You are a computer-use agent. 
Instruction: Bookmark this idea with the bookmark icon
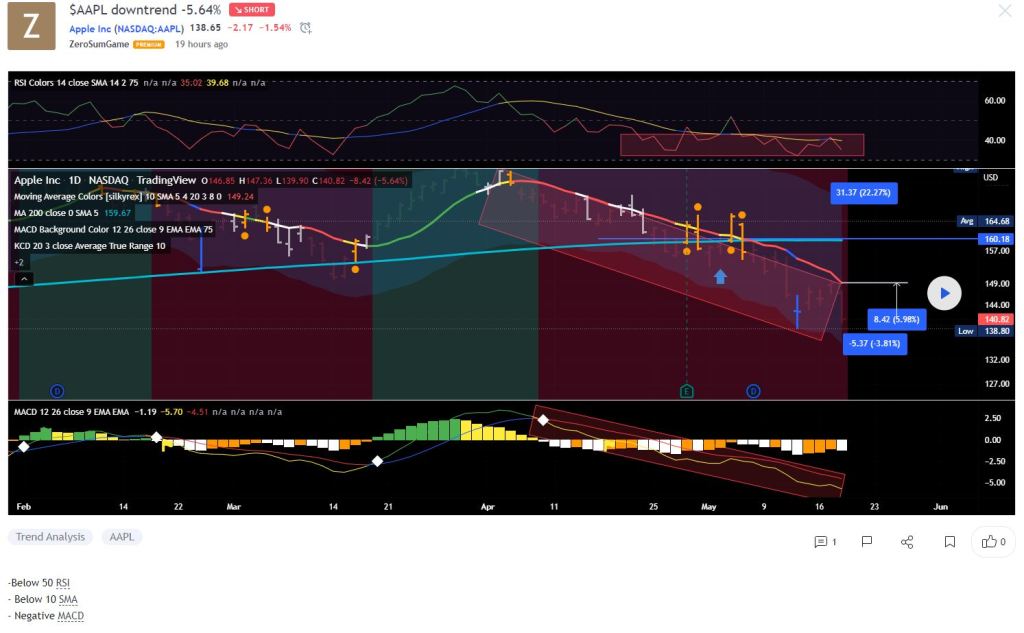[x=949, y=542]
